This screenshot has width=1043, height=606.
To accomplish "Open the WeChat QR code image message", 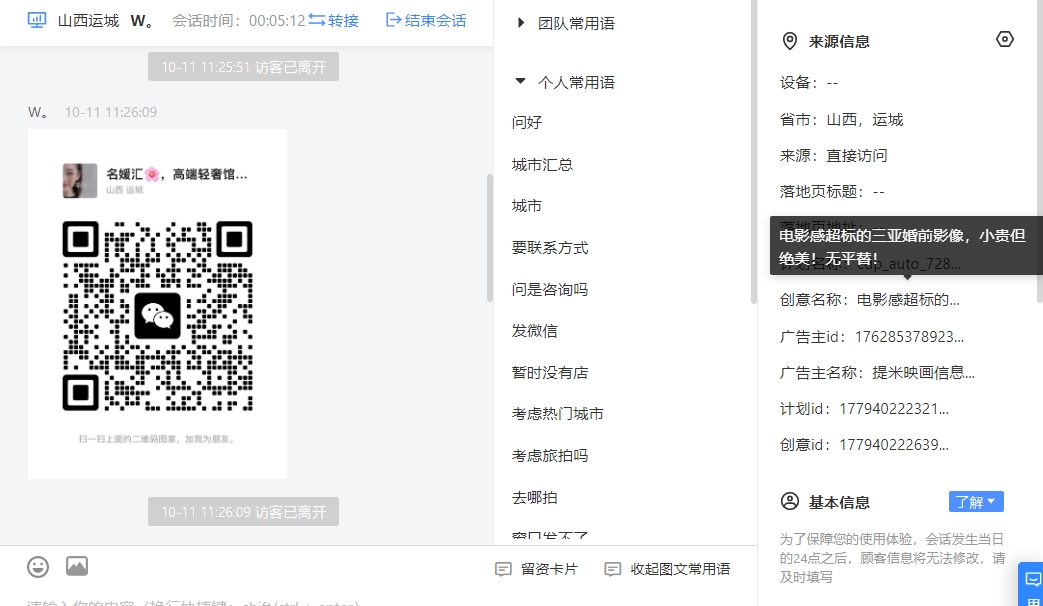I will pyautogui.click(x=158, y=304).
